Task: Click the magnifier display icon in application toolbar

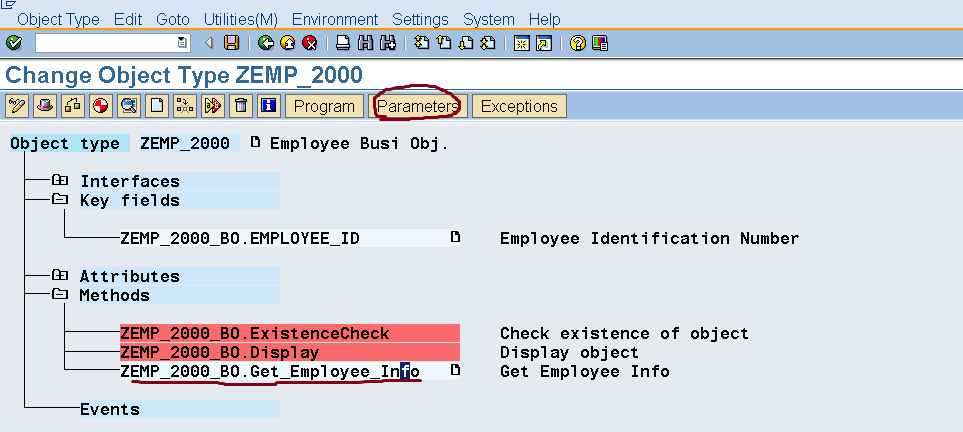Action: pos(128,106)
